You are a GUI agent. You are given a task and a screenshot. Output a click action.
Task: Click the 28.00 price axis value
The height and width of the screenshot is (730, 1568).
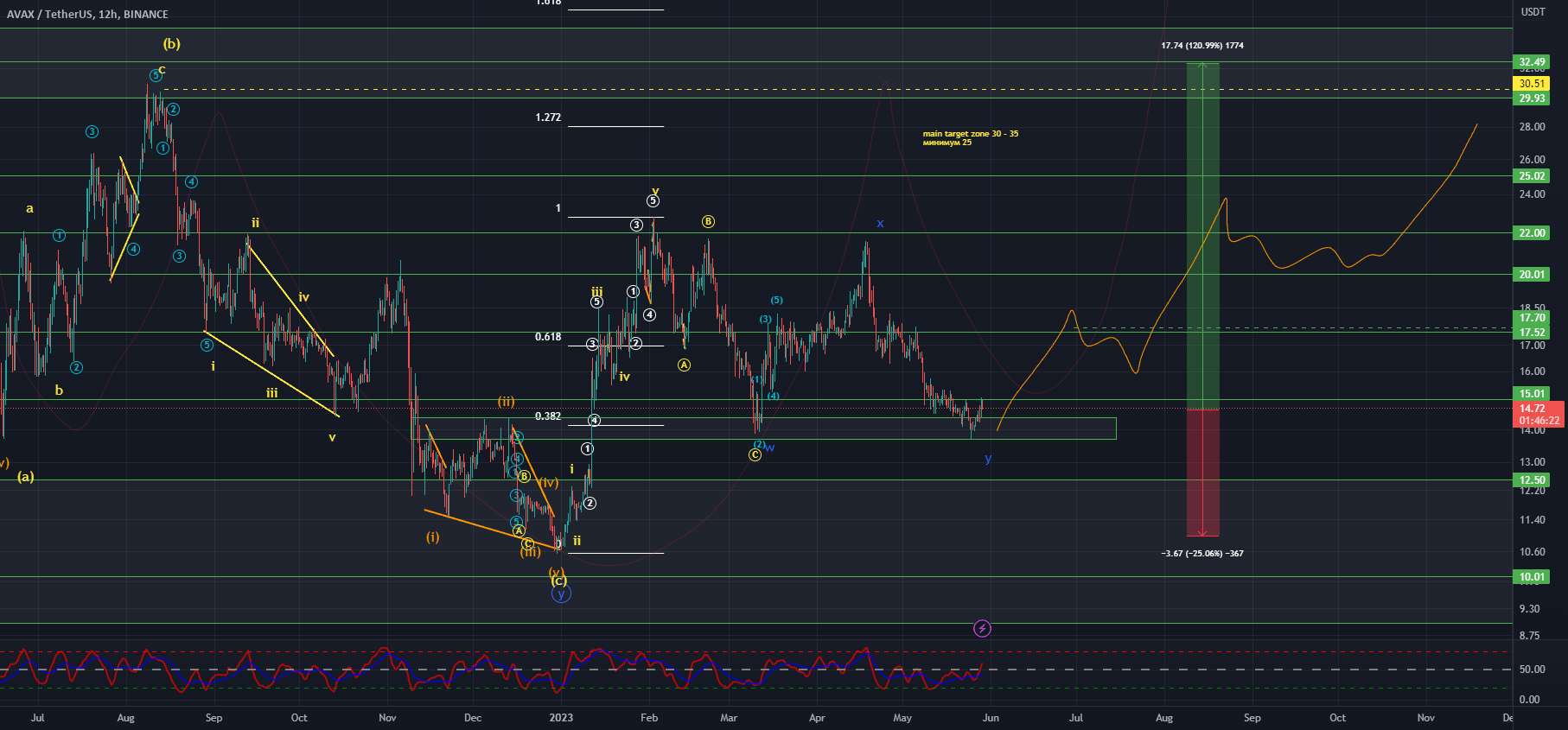pyautogui.click(x=1533, y=127)
